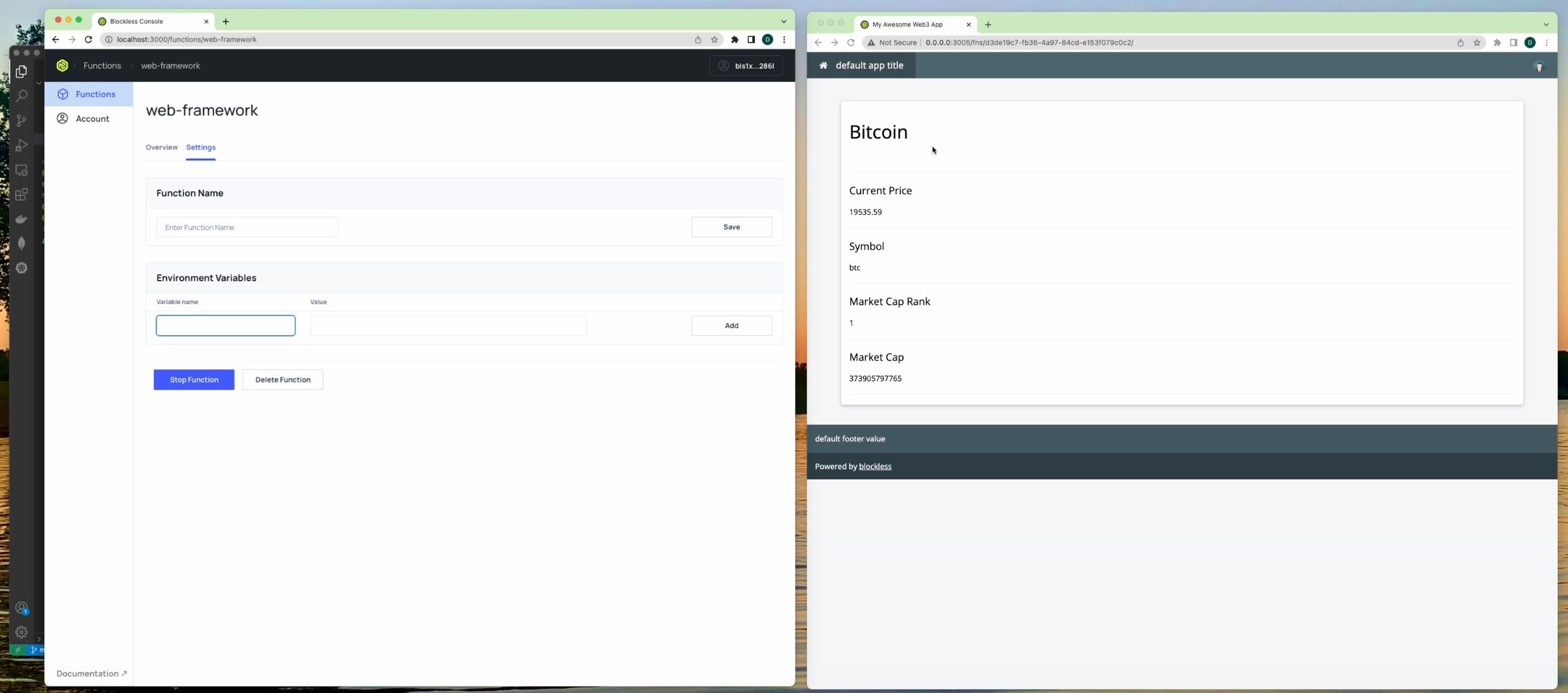Screen dimensions: 1568x693
Task: Click the Function Name input field
Action: pos(247,227)
